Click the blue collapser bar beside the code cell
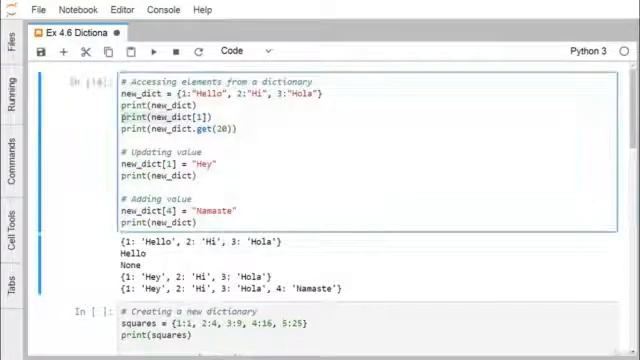Viewport: 640px width, 360px height. coord(40,152)
